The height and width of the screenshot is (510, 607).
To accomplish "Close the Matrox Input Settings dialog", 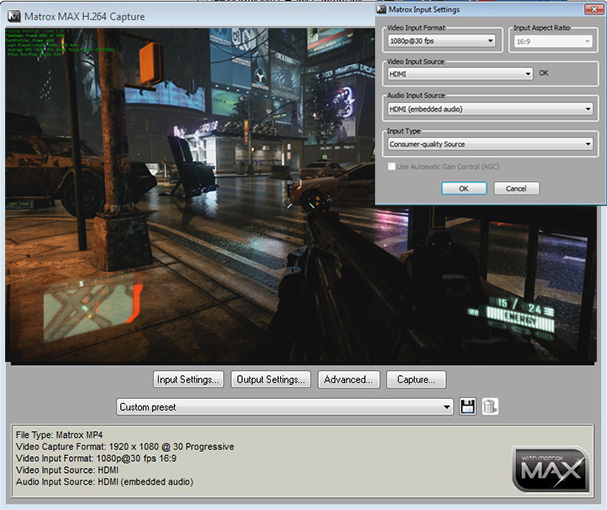I will pyautogui.click(x=594, y=9).
